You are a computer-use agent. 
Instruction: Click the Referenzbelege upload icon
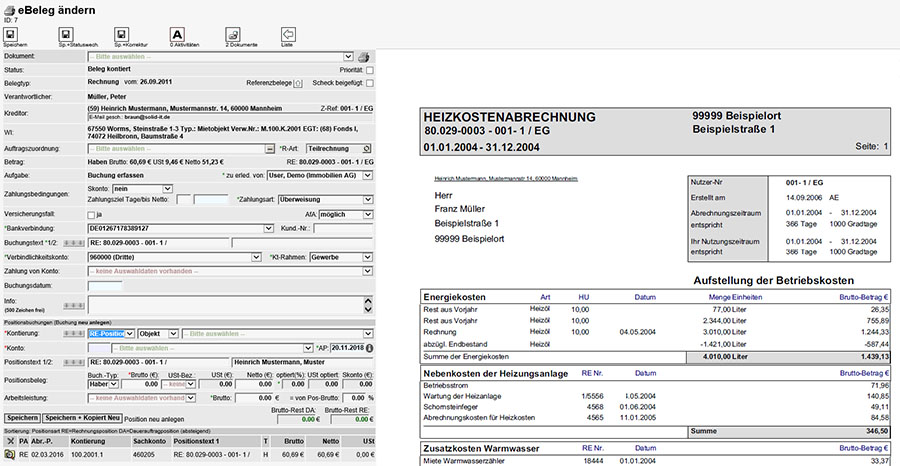(297, 83)
